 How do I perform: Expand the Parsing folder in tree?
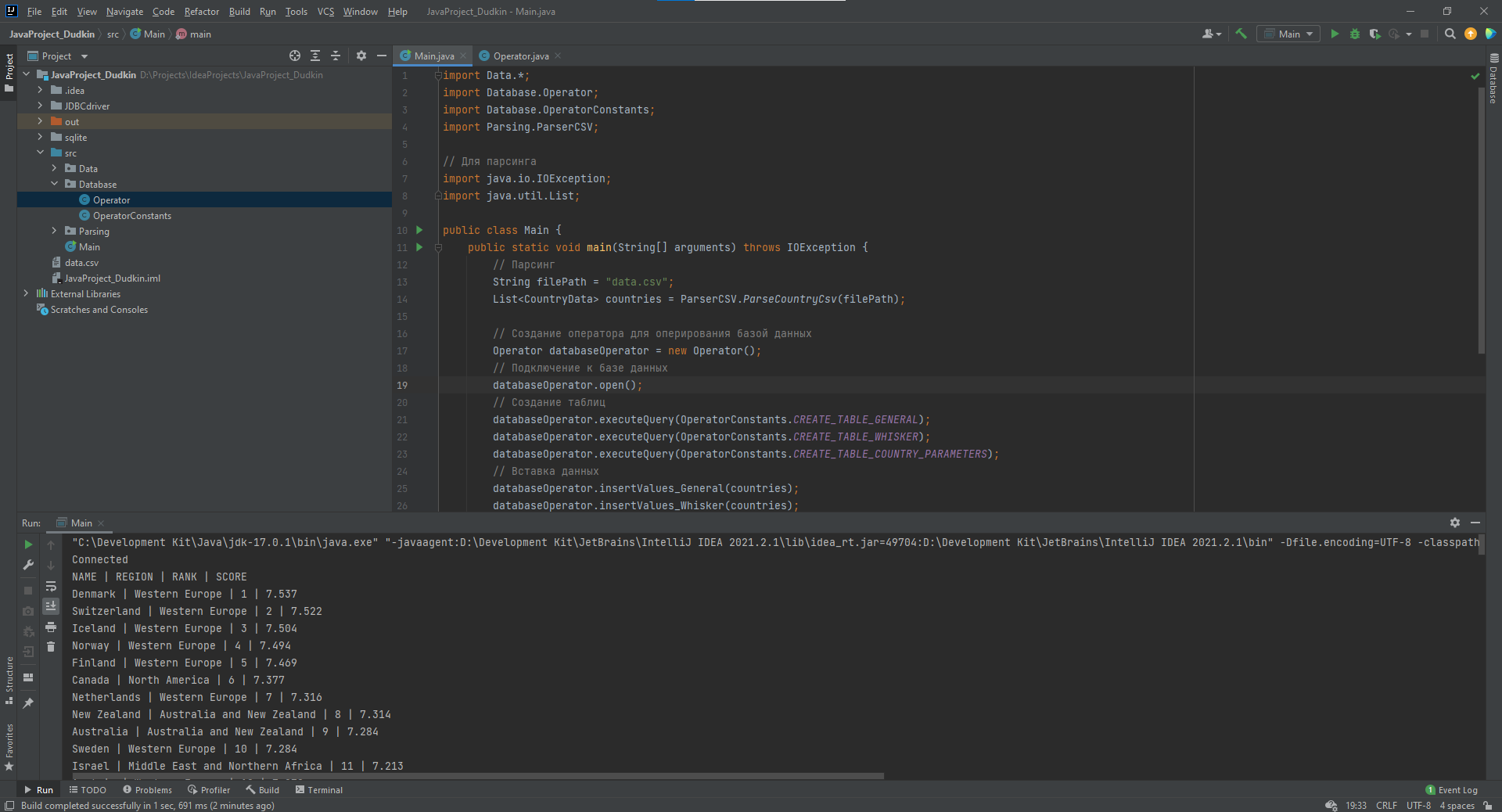54,231
